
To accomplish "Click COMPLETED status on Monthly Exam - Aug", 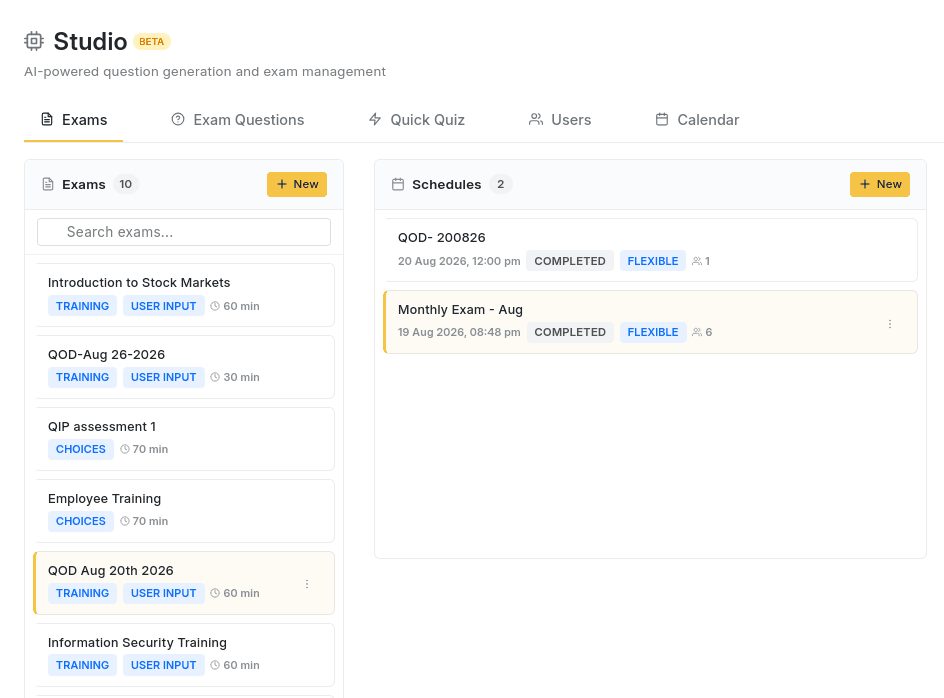I will click(570, 332).
